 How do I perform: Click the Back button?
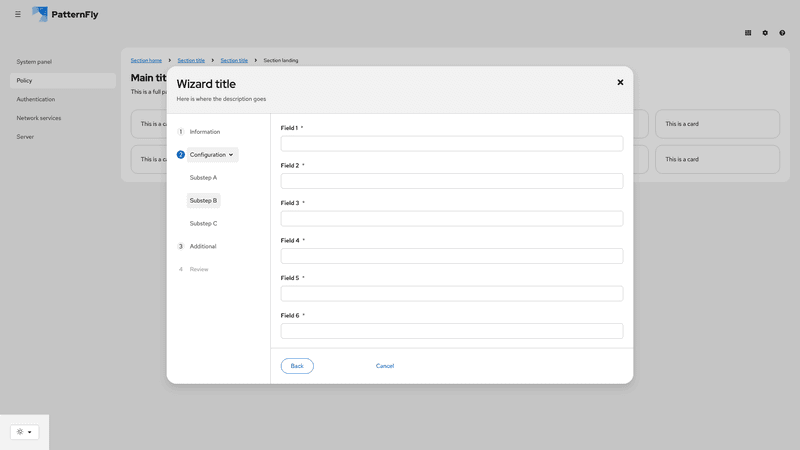pos(297,366)
